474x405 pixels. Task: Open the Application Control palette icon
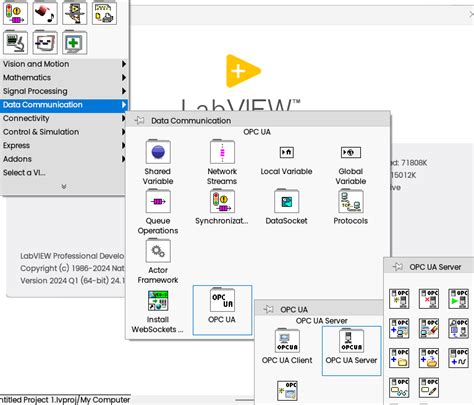coord(75,13)
